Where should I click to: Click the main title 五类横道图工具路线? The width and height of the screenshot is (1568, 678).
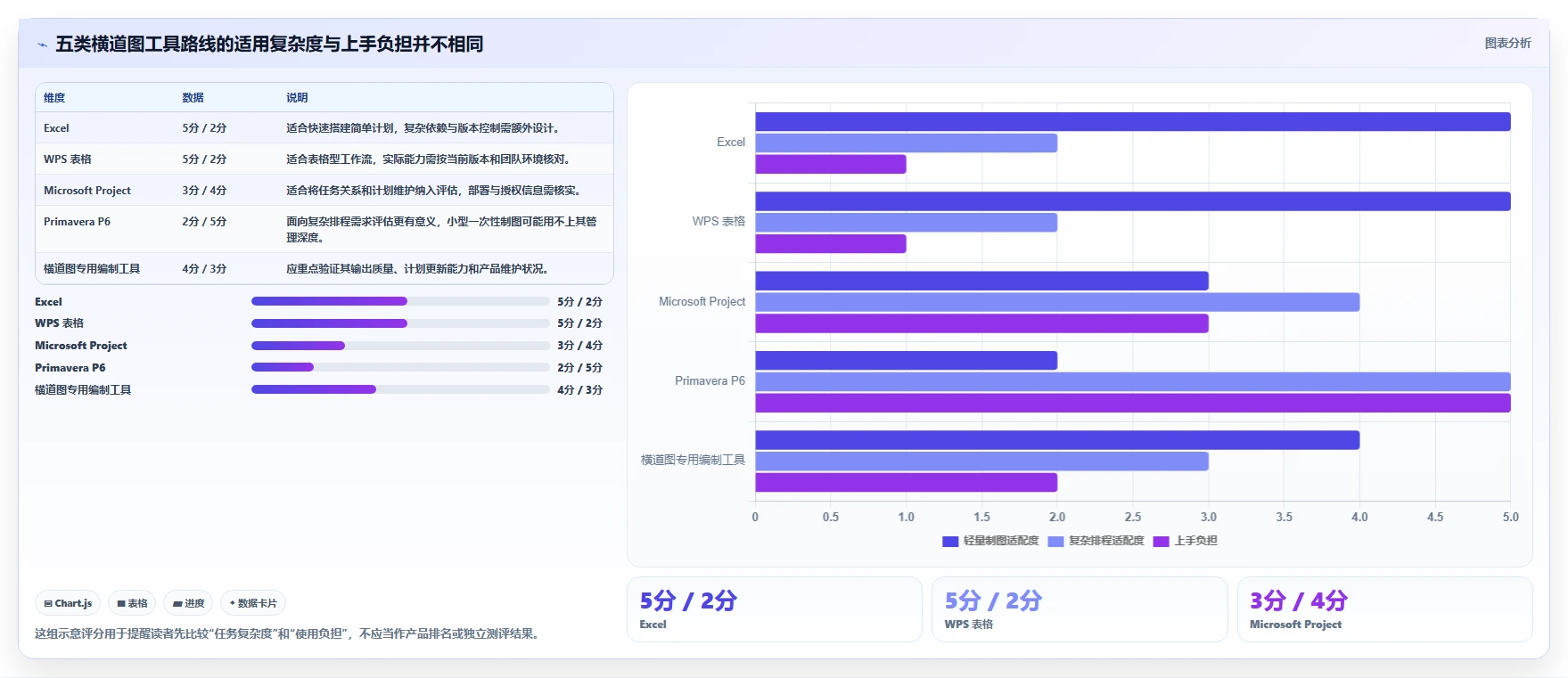pos(269,44)
